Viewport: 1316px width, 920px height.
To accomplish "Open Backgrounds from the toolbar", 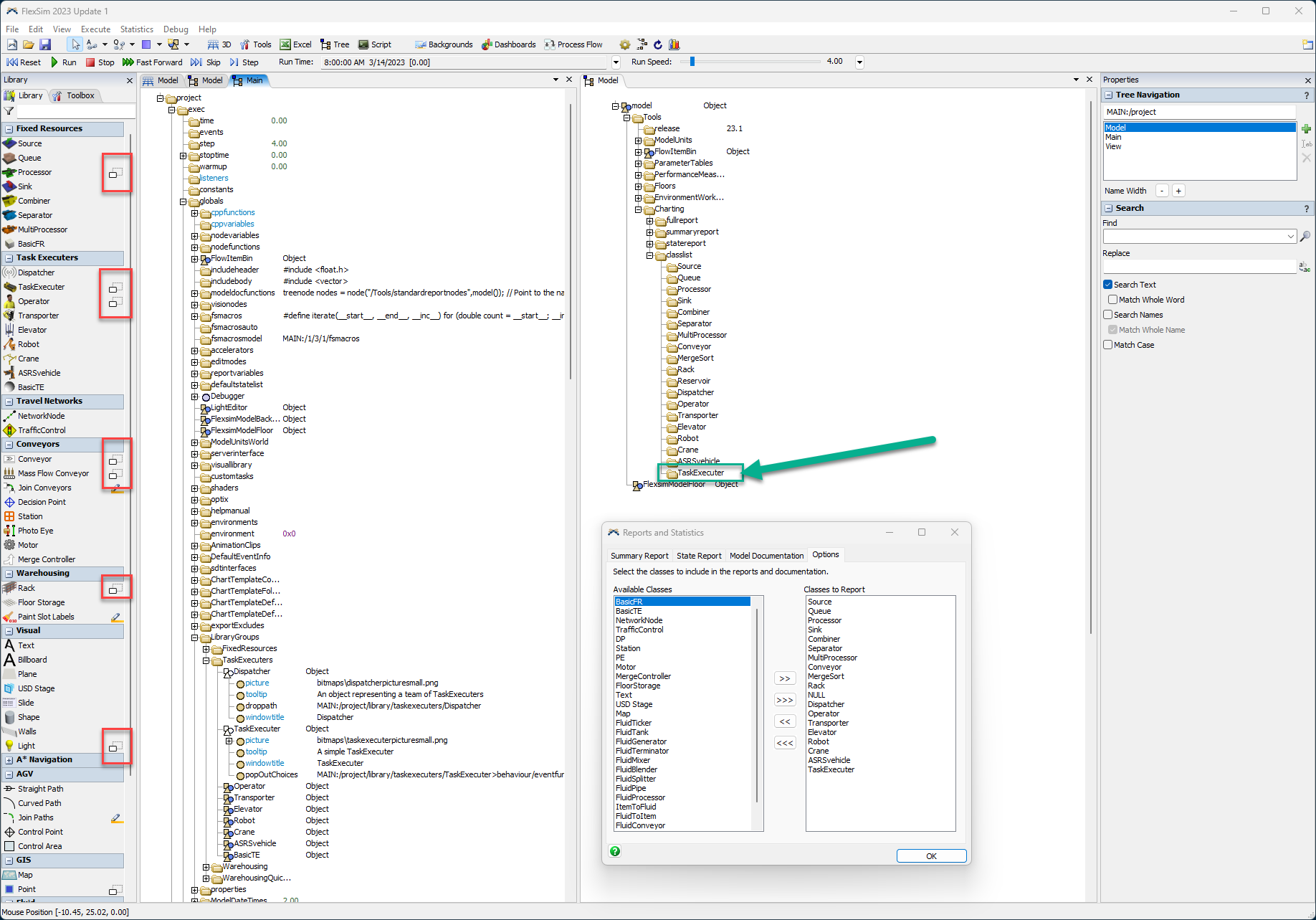I will (x=444, y=44).
